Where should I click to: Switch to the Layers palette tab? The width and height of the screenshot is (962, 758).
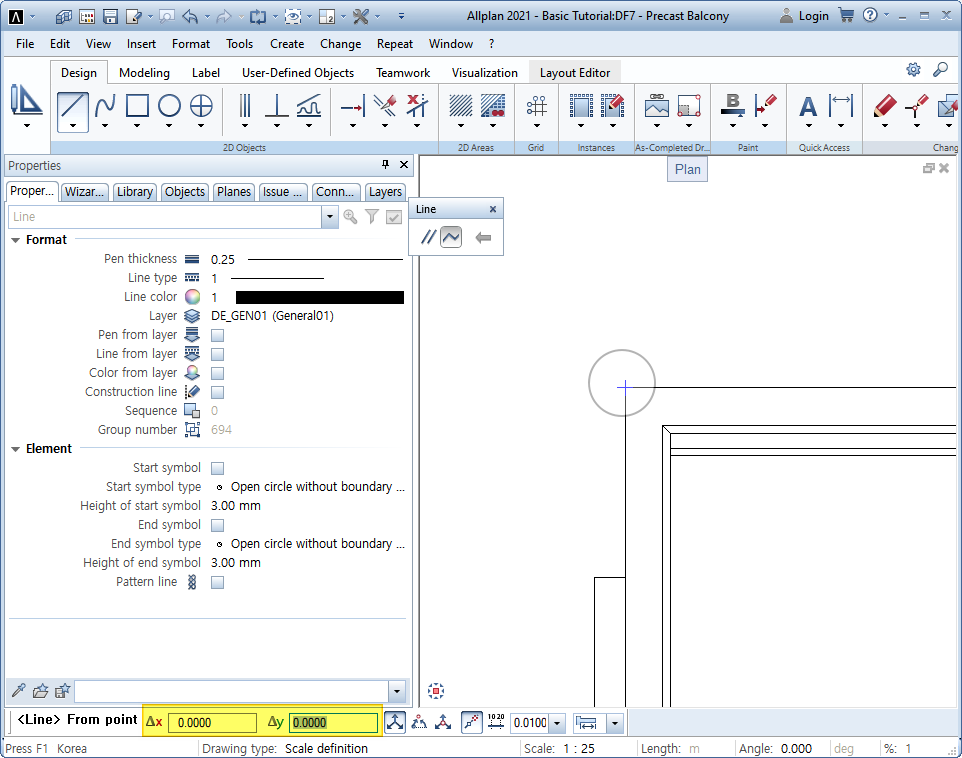click(385, 192)
